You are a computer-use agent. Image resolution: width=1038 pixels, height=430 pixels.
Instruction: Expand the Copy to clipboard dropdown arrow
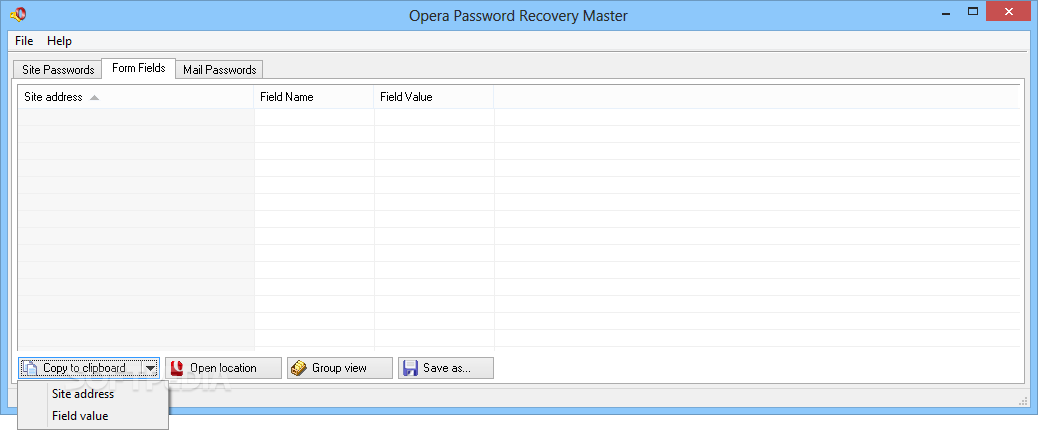(x=151, y=368)
